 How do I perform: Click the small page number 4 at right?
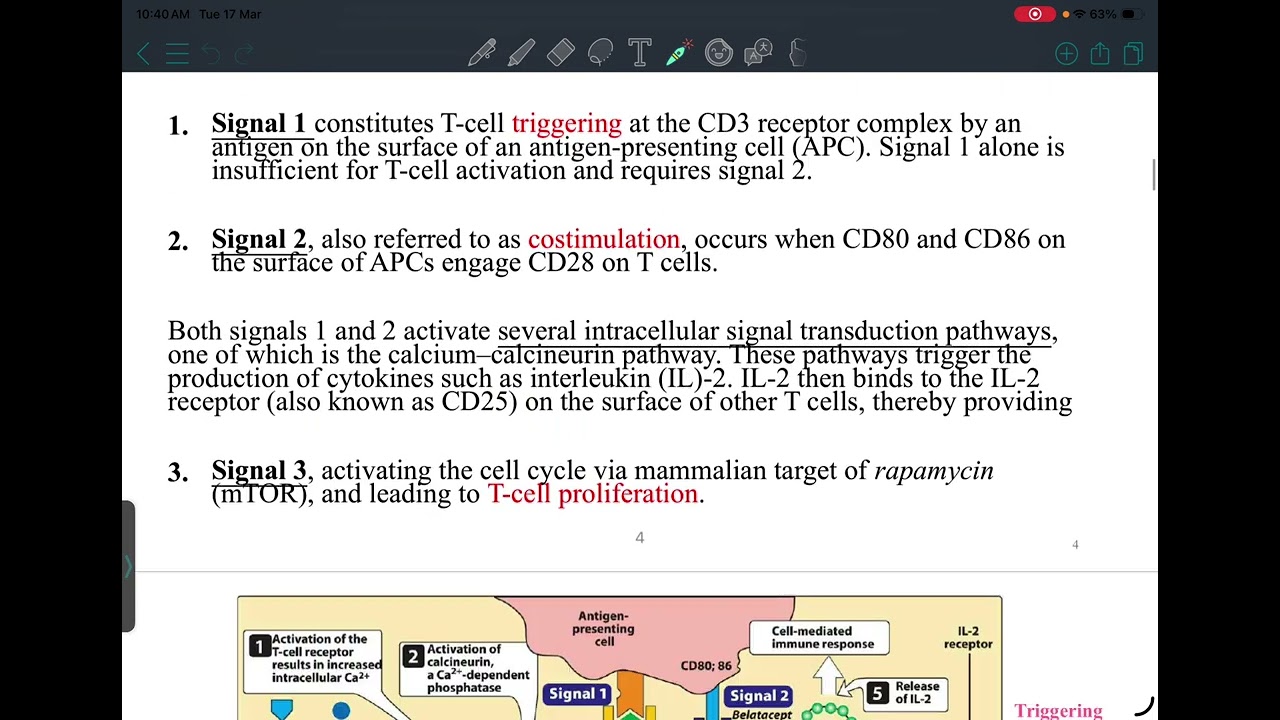(x=1075, y=544)
